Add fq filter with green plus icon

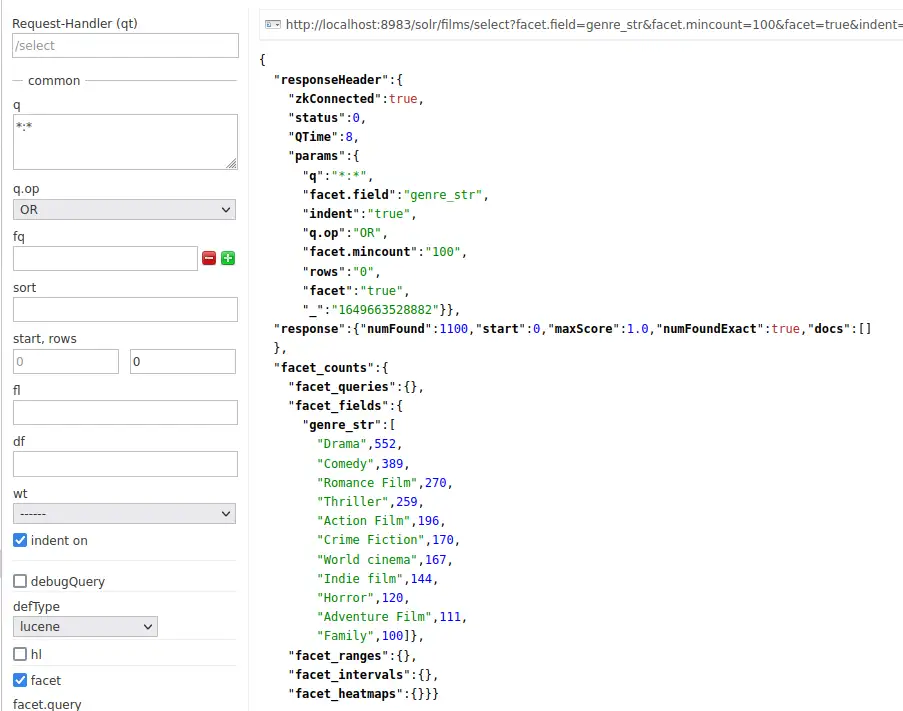point(228,258)
